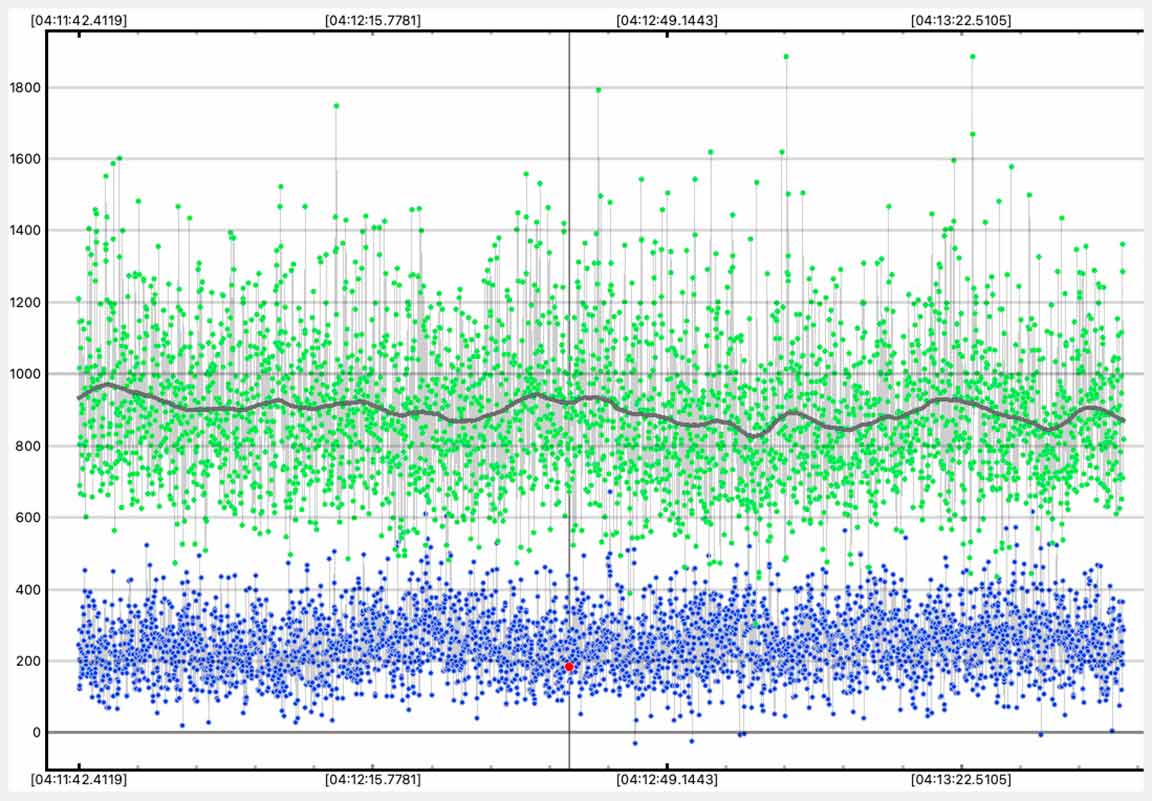Click top timestamp label 04:12:15.7781
The height and width of the screenshot is (801, 1152).
373,20
